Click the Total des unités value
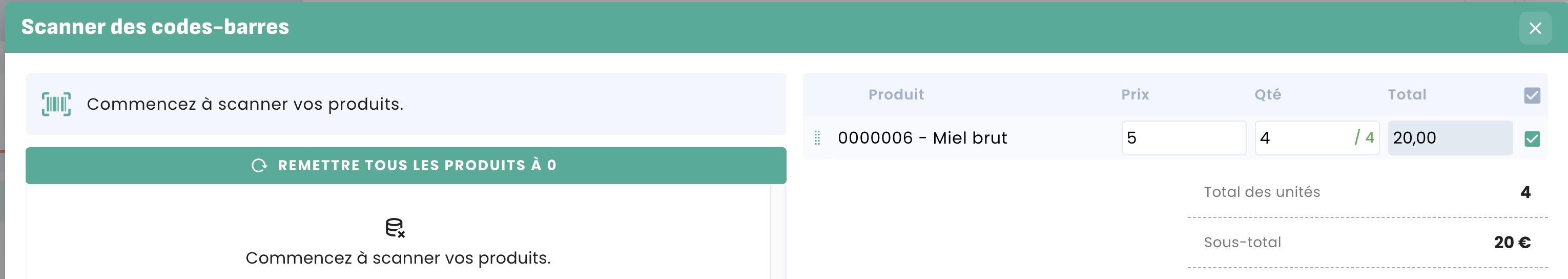1568x279 pixels. coord(1525,192)
